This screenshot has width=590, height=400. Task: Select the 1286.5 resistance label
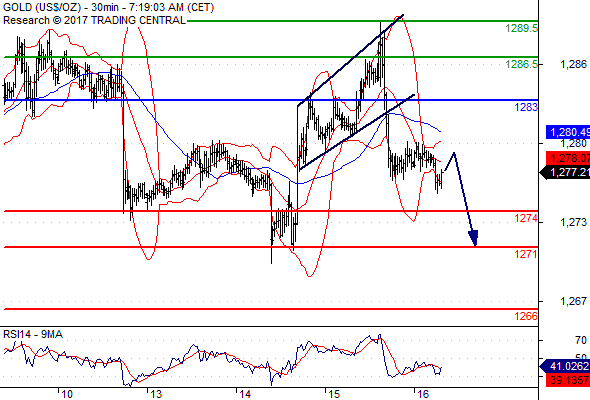tap(522, 64)
